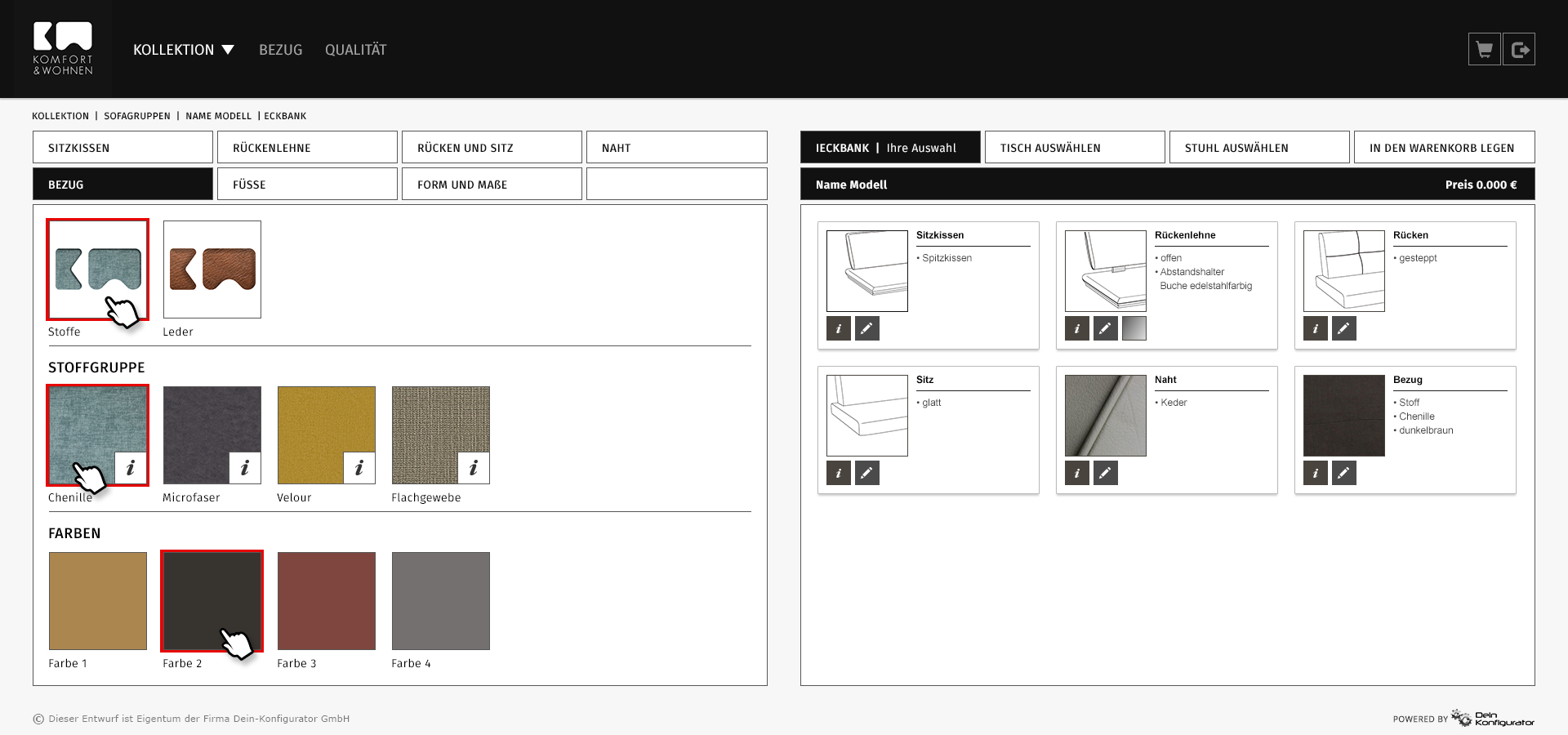1568x735 pixels.
Task: Select the gray stainless swatch under Rückenlehne
Action: 1134,328
